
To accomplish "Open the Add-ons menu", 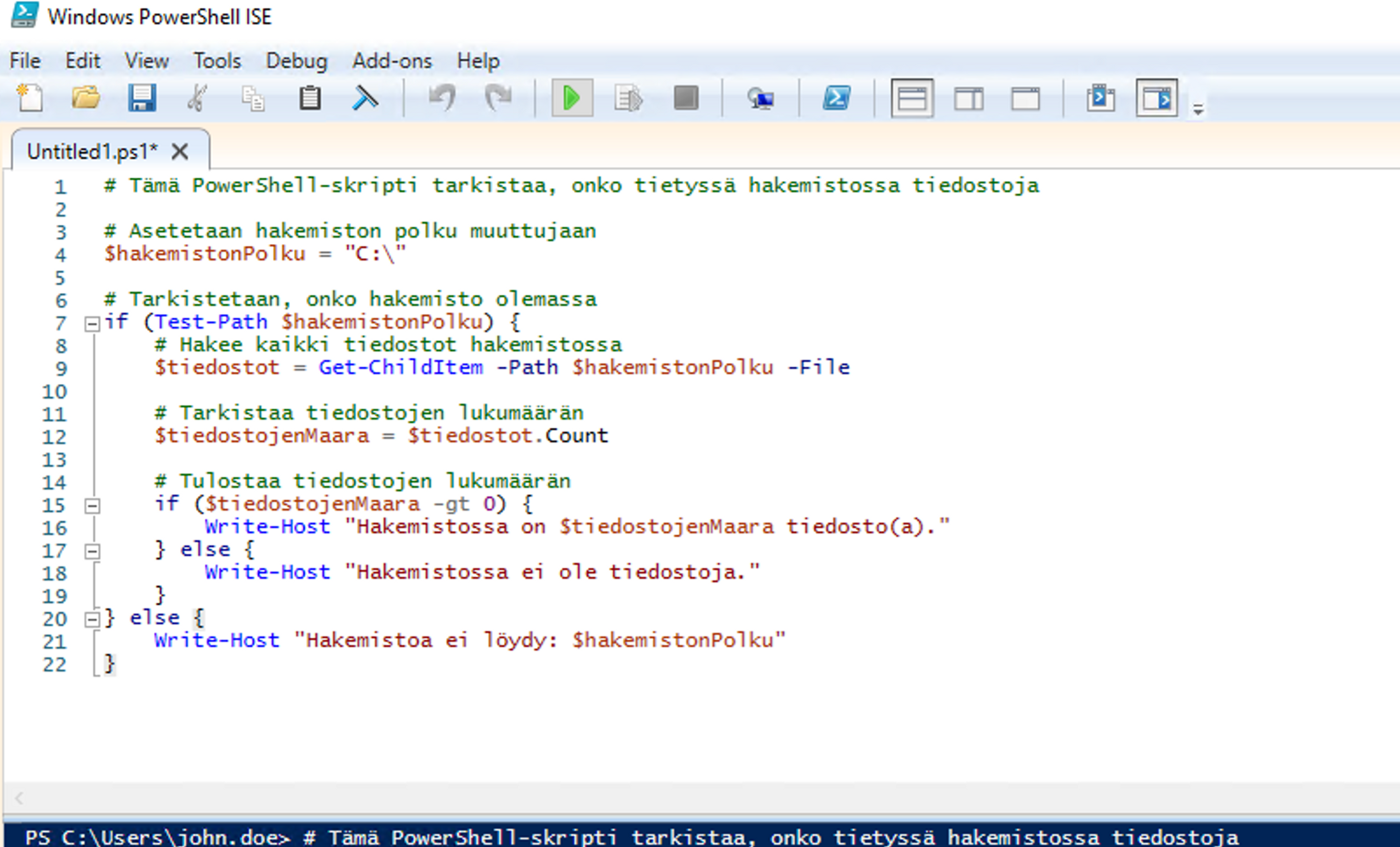I will 392,60.
